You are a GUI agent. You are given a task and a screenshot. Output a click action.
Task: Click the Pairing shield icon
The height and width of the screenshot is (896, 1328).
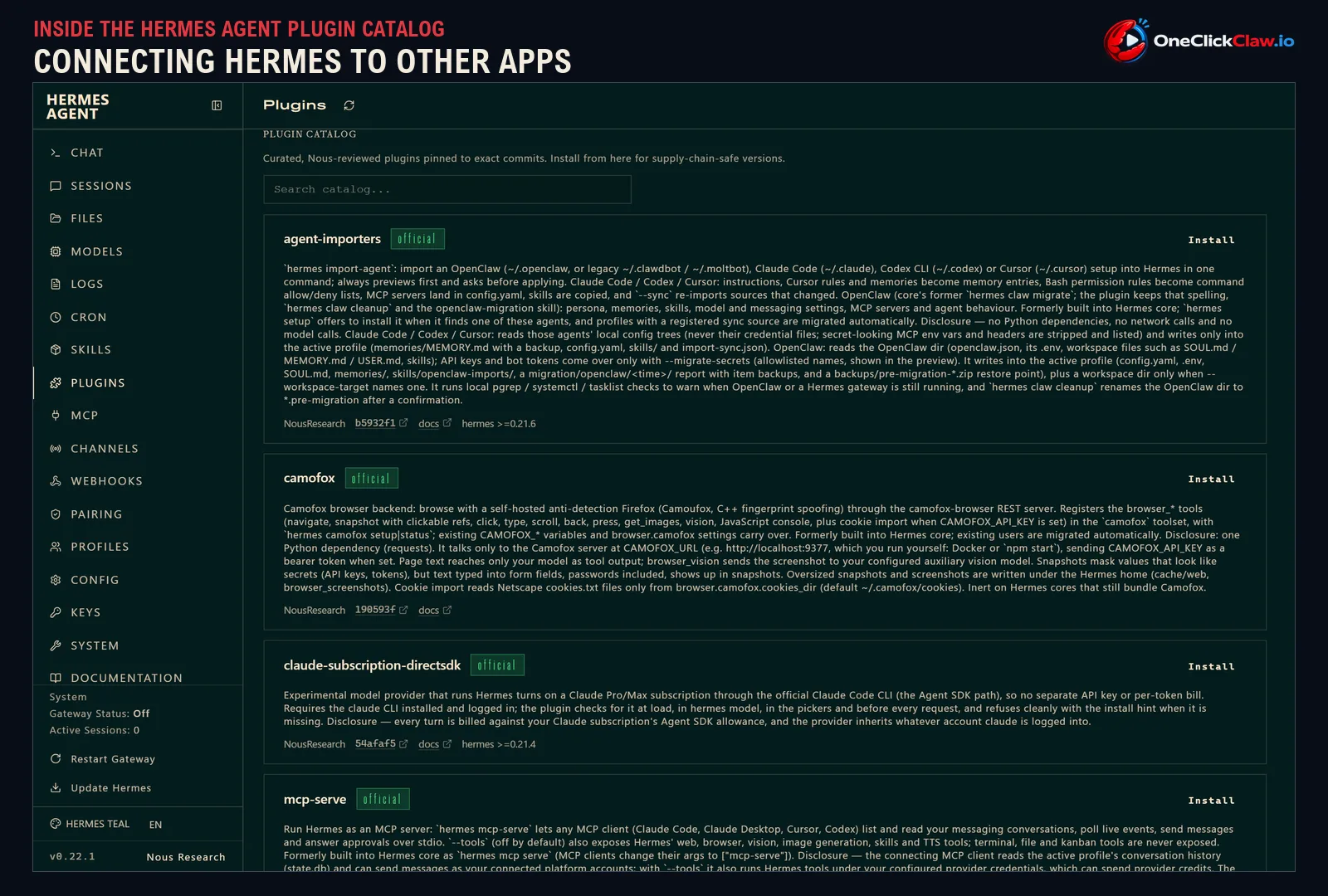[x=56, y=514]
